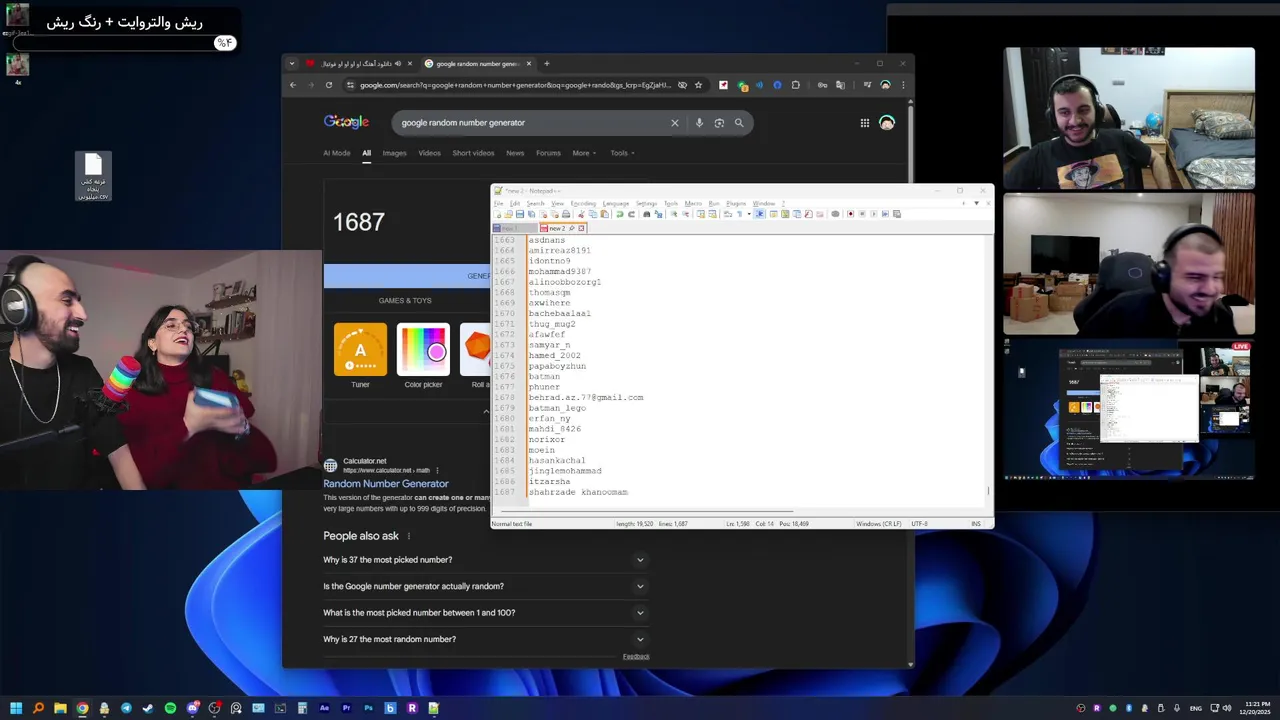Clear the Google search box with X
This screenshot has height=720, width=1280.
[x=674, y=123]
